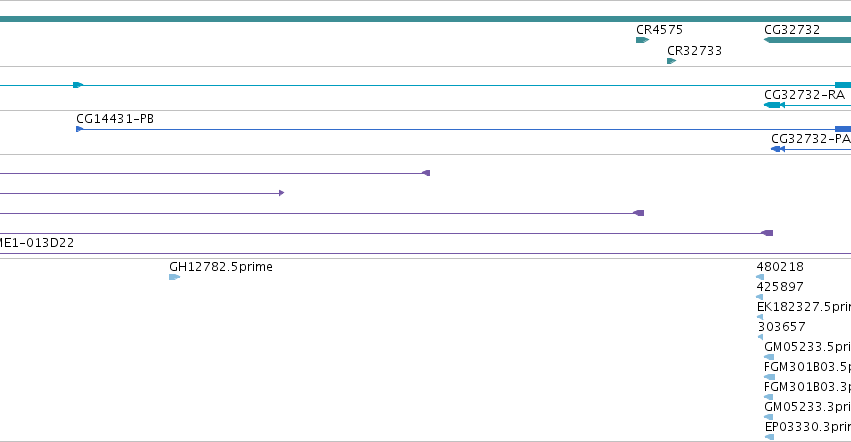
Task: Select the CG32732-PA coding glyph
Action: [811, 149]
